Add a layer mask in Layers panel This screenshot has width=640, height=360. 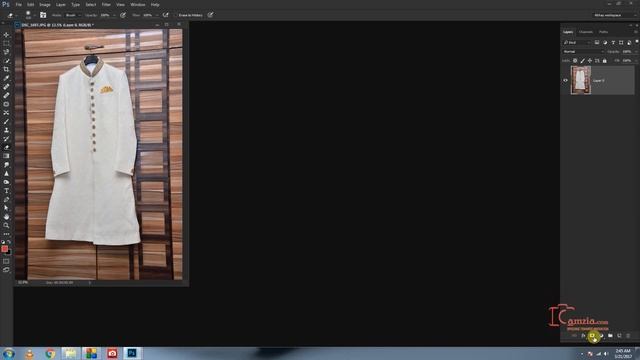[592, 336]
